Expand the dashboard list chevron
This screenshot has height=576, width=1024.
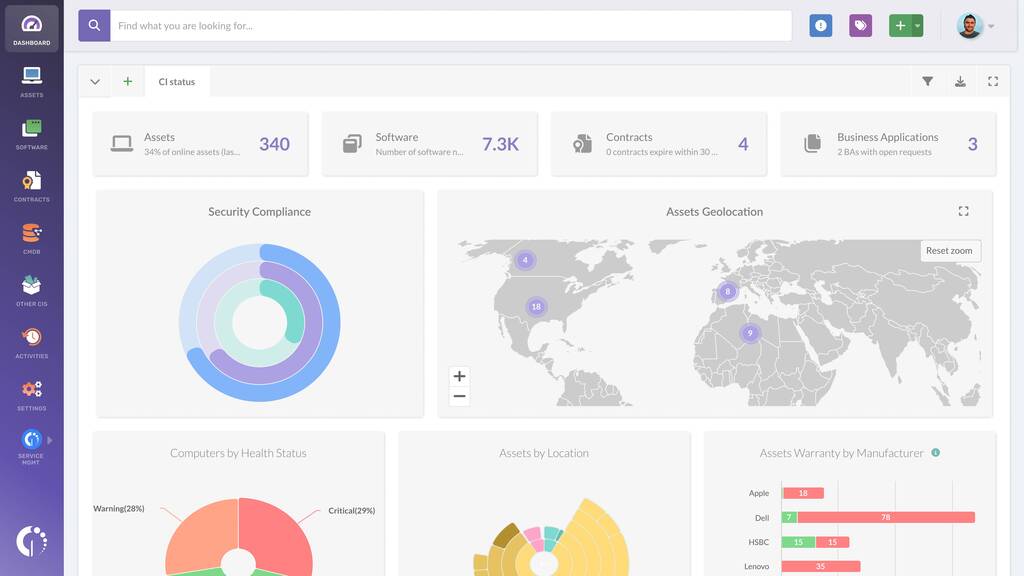(95, 82)
